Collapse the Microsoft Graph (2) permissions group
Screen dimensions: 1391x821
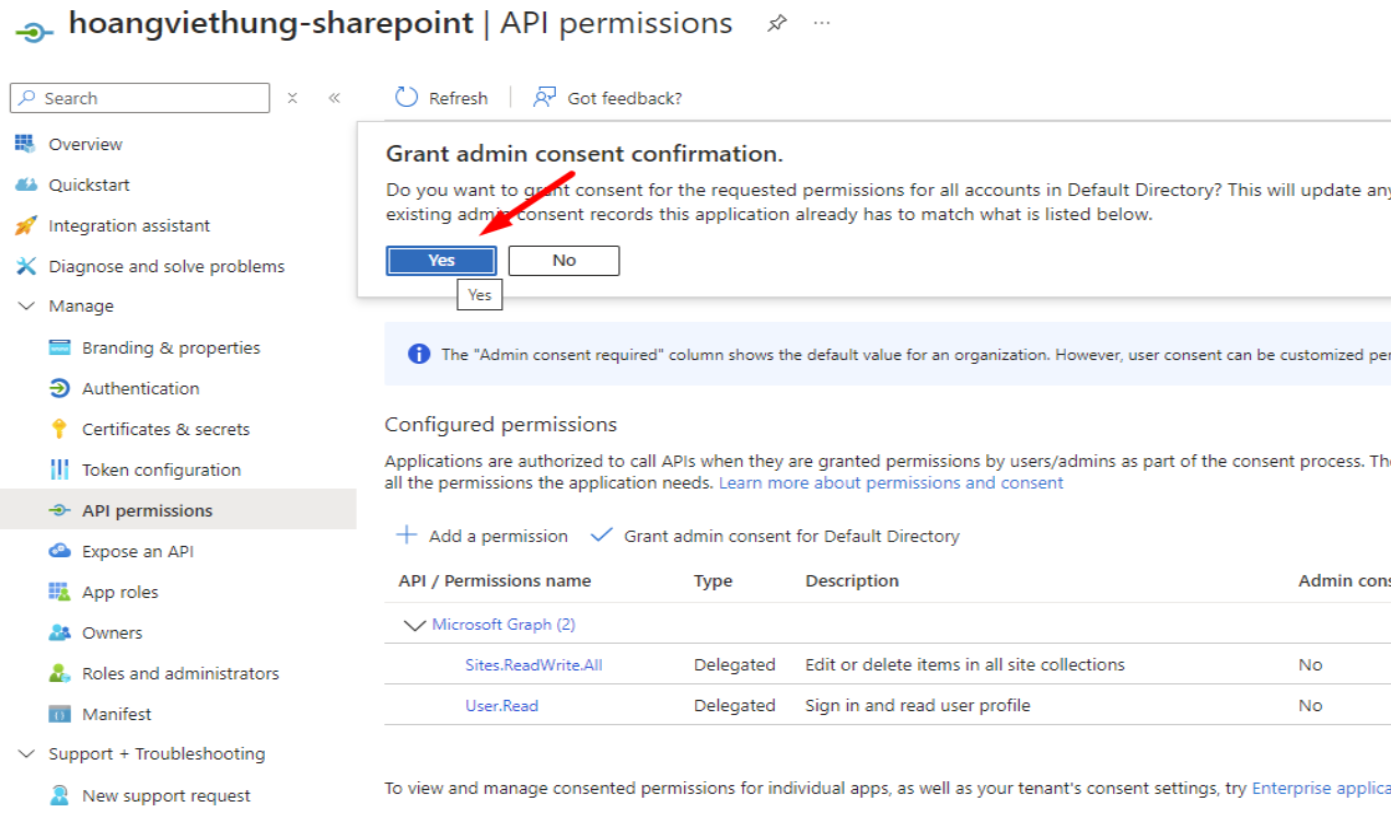coord(413,625)
